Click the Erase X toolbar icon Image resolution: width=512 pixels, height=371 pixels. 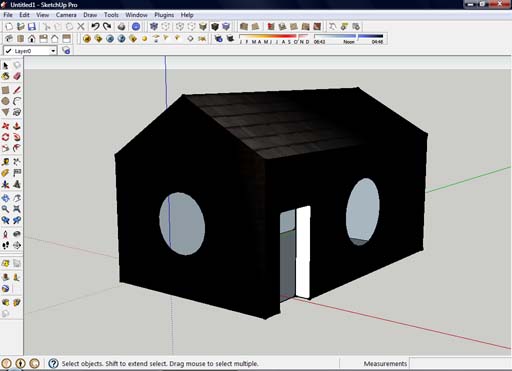pyautogui.click(x=81, y=26)
